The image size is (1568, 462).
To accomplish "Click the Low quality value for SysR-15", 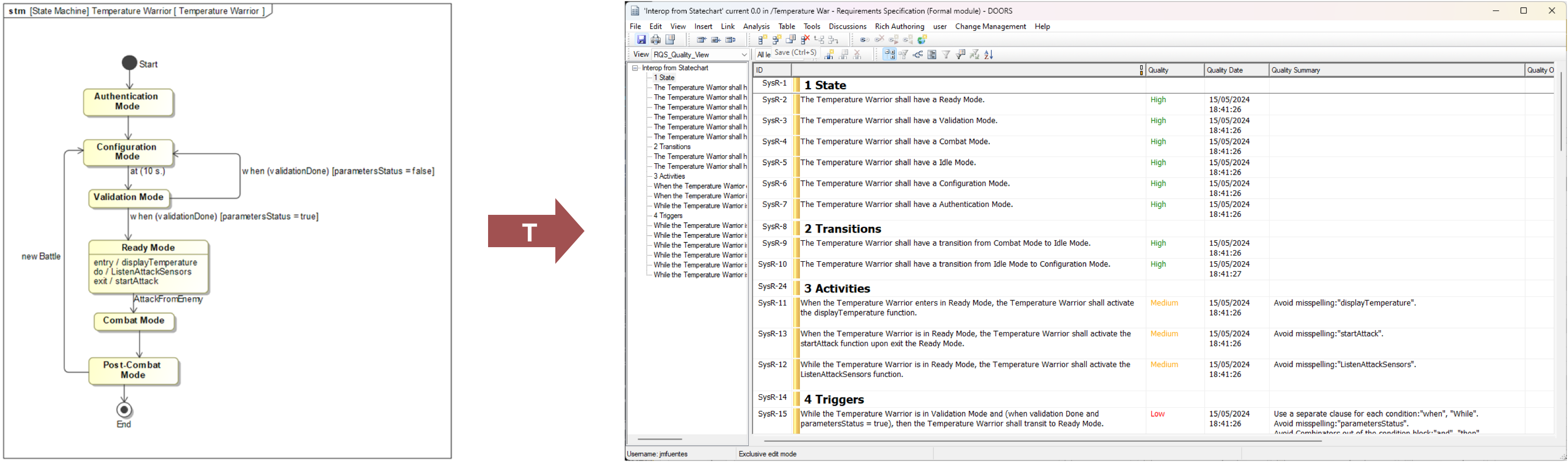I will click(x=1157, y=415).
